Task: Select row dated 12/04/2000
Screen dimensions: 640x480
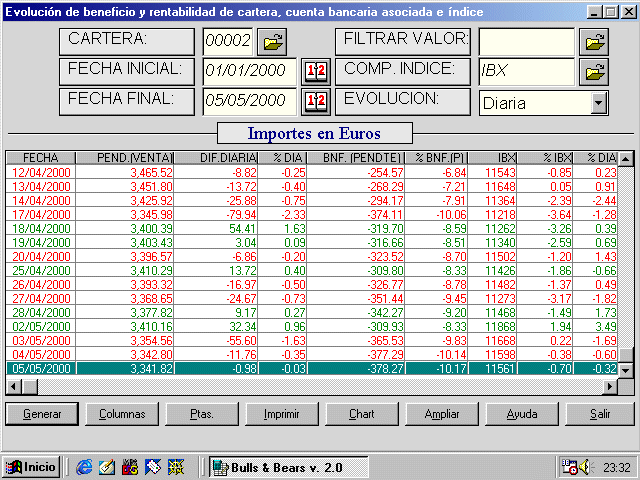Action: click(312, 172)
